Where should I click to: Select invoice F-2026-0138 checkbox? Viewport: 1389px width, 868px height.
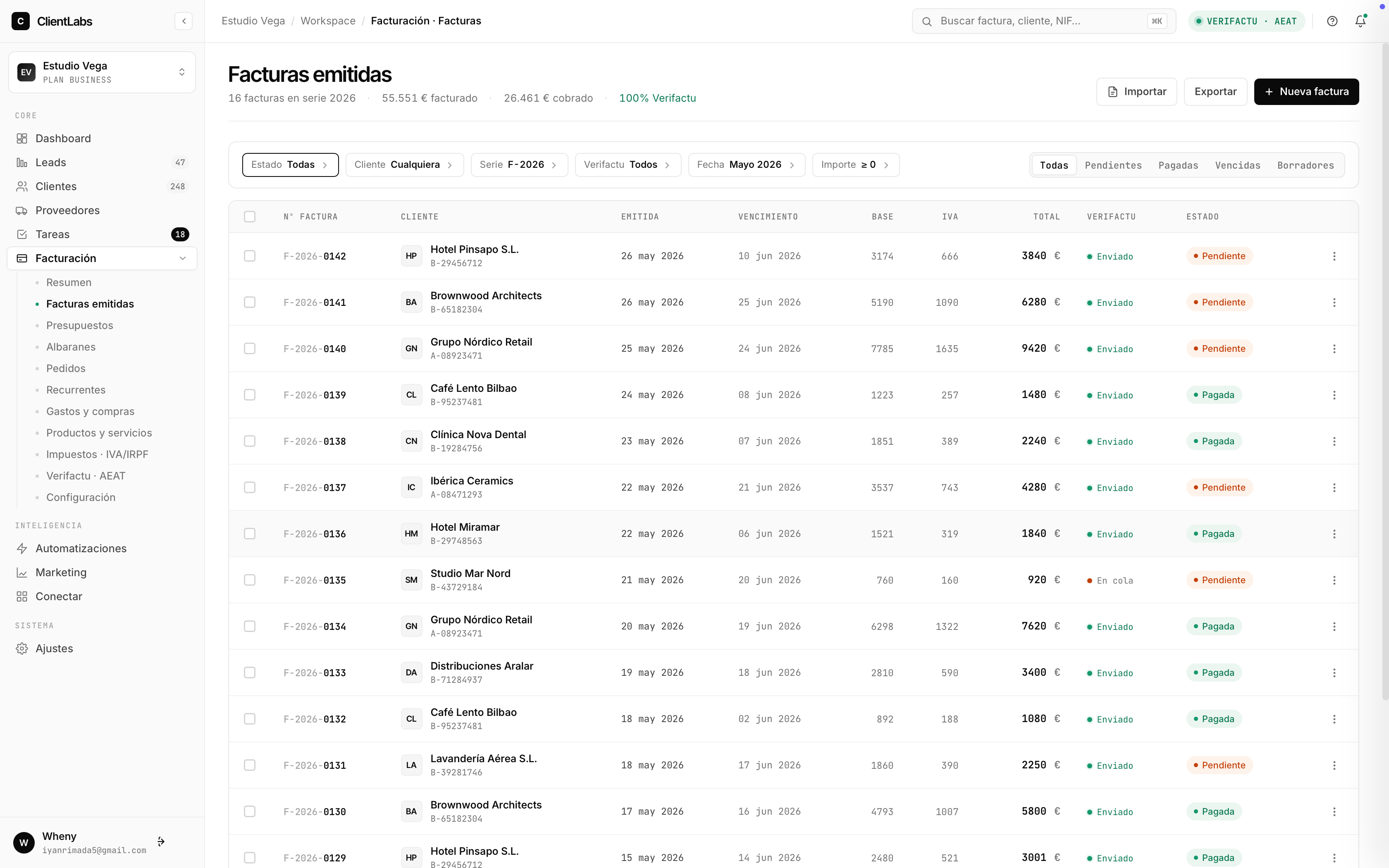click(250, 441)
